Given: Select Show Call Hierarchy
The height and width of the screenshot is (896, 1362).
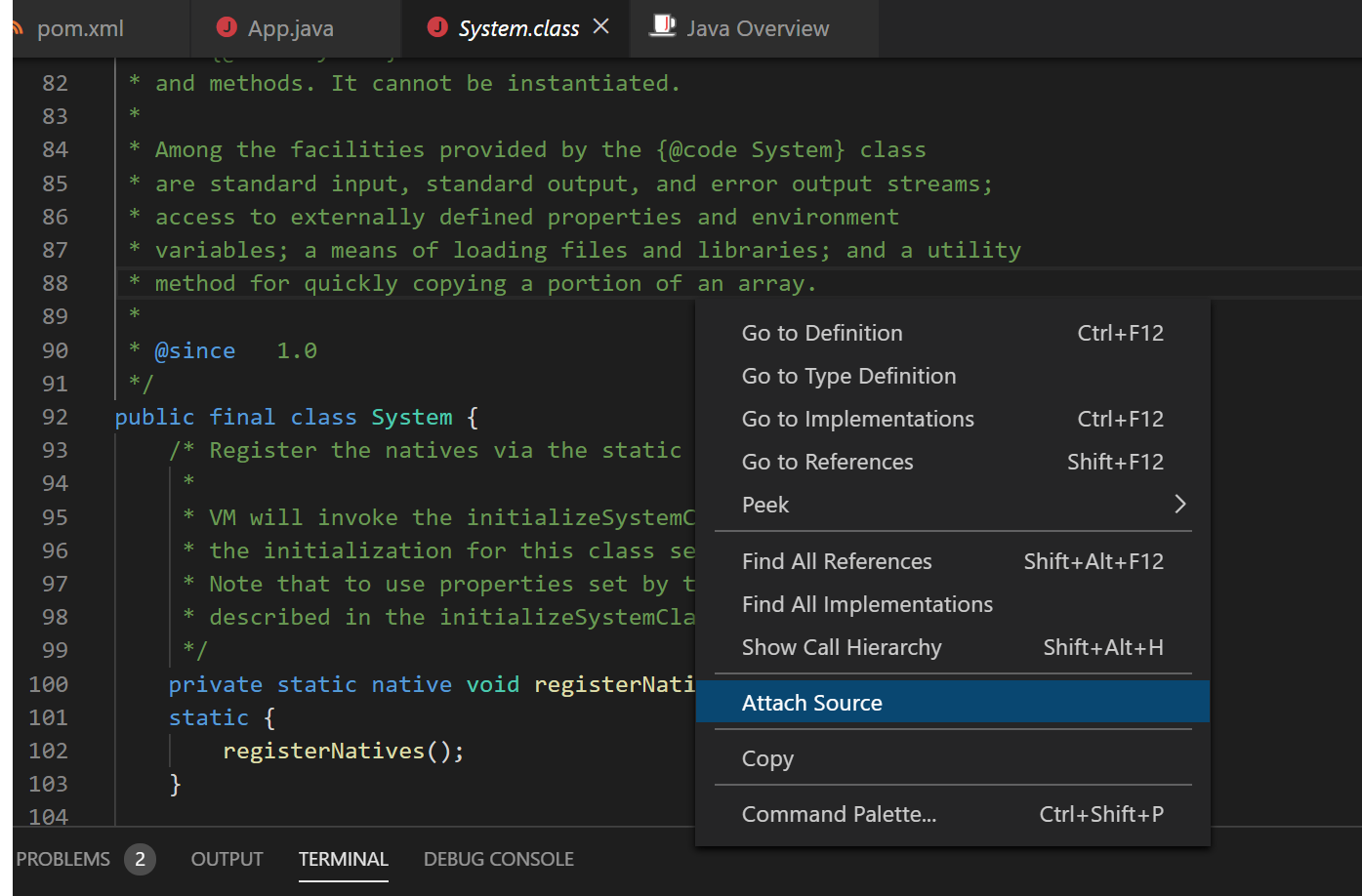Looking at the screenshot, I should (x=953, y=647).
